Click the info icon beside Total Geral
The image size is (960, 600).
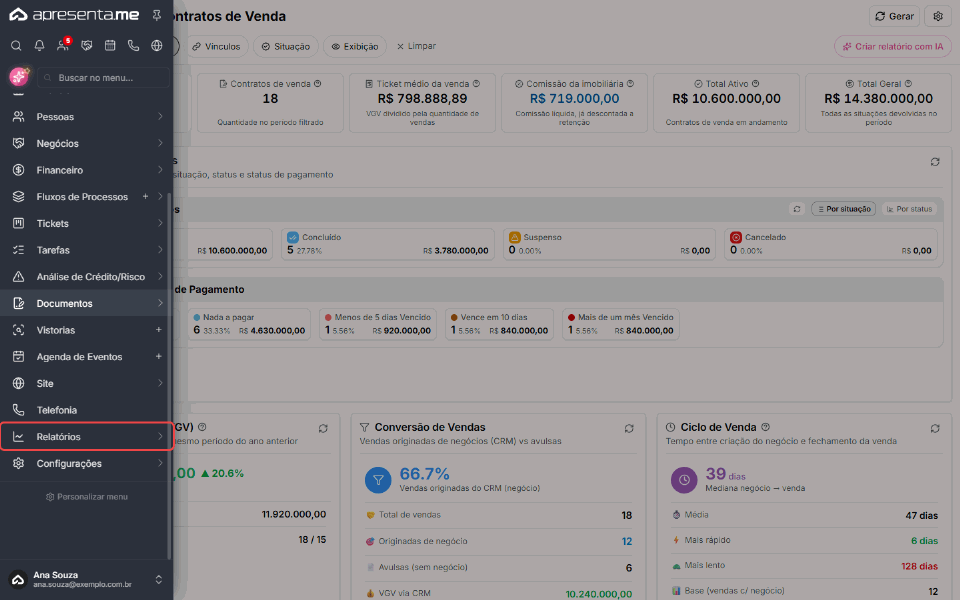(x=909, y=84)
